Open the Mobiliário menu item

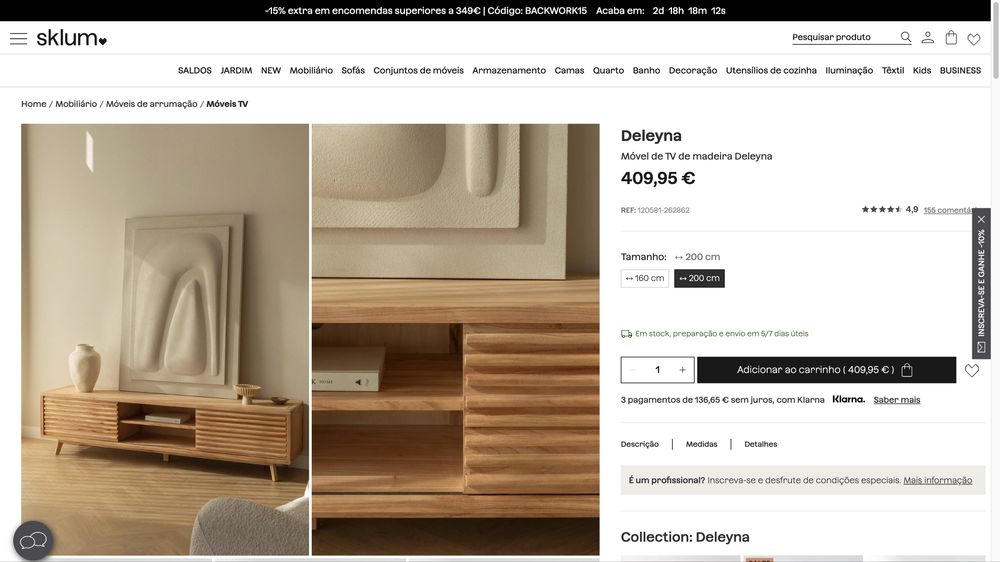pyautogui.click(x=311, y=71)
